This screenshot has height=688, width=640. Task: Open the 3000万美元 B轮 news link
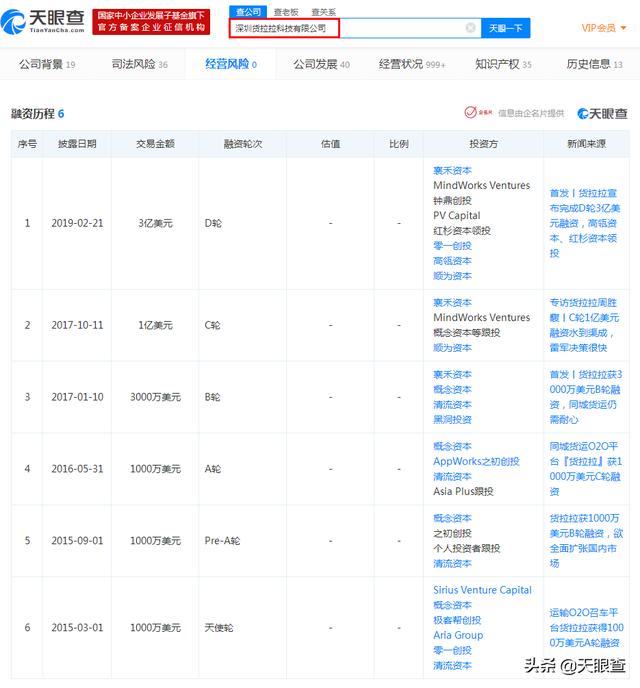(x=585, y=397)
